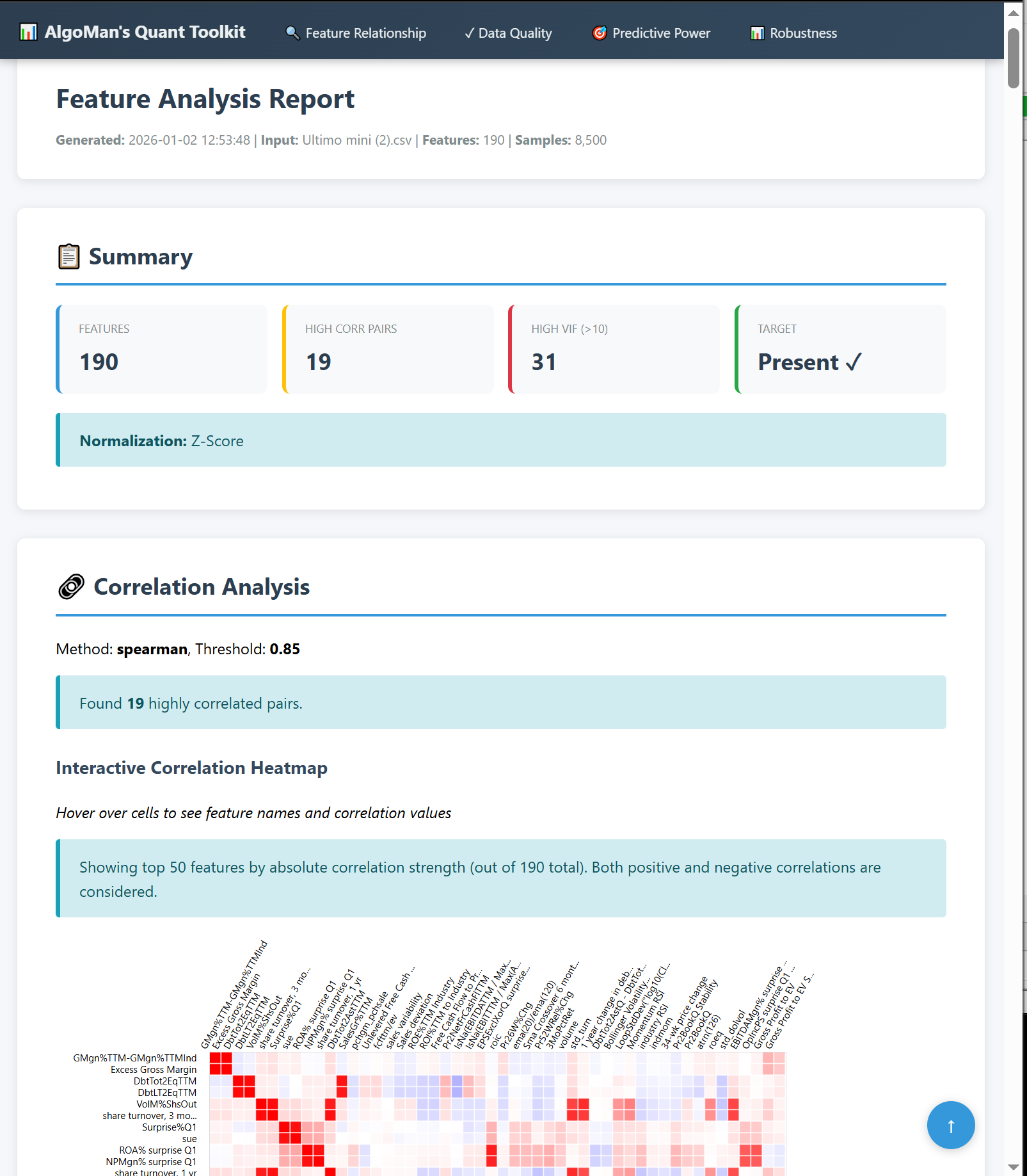Image resolution: width=1027 pixels, height=1176 pixels.
Task: Select the FEATURES 190 summary card
Action: (161, 349)
